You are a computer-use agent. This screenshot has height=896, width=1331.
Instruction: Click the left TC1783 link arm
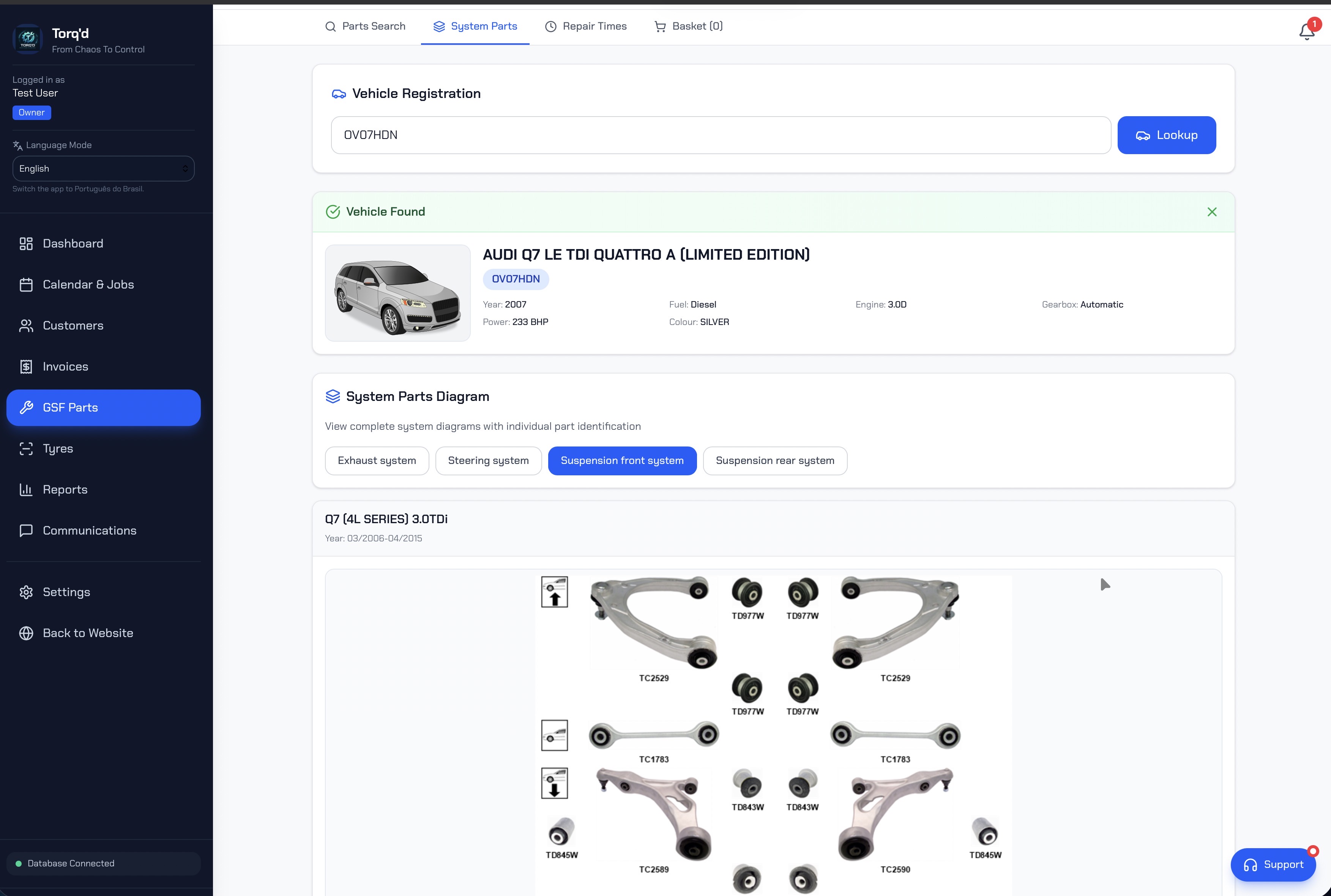click(654, 735)
